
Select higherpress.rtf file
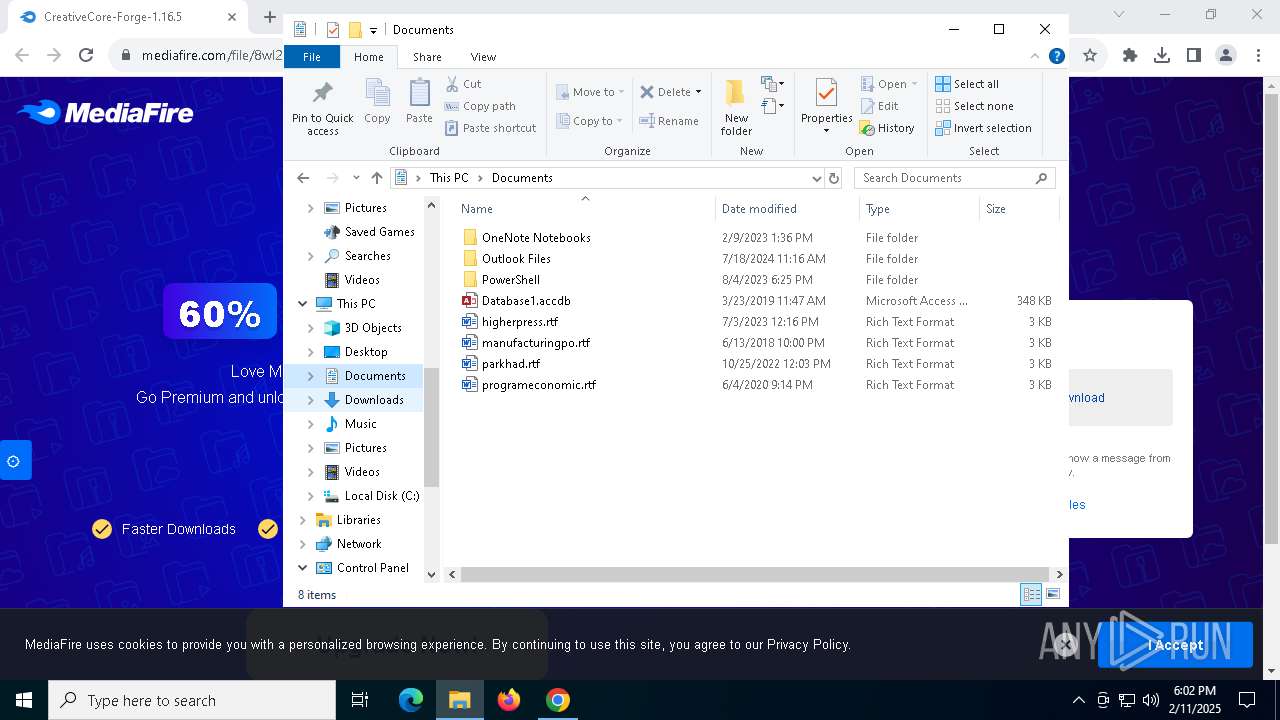click(520, 322)
